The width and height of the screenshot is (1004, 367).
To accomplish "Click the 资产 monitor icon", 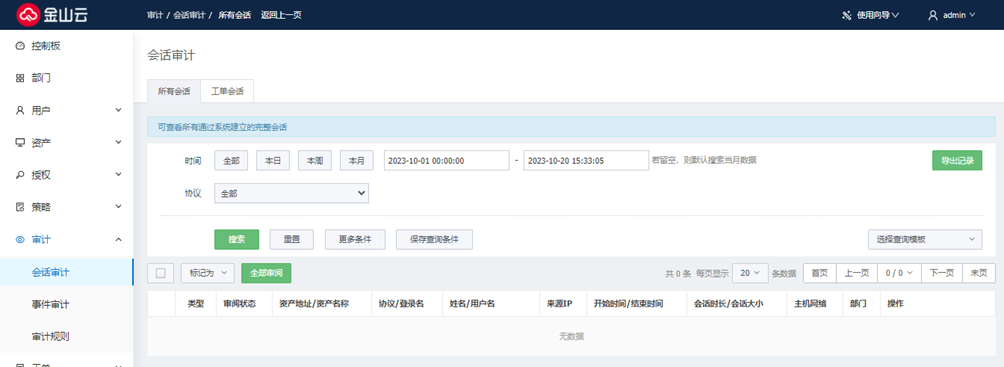I will [20, 142].
